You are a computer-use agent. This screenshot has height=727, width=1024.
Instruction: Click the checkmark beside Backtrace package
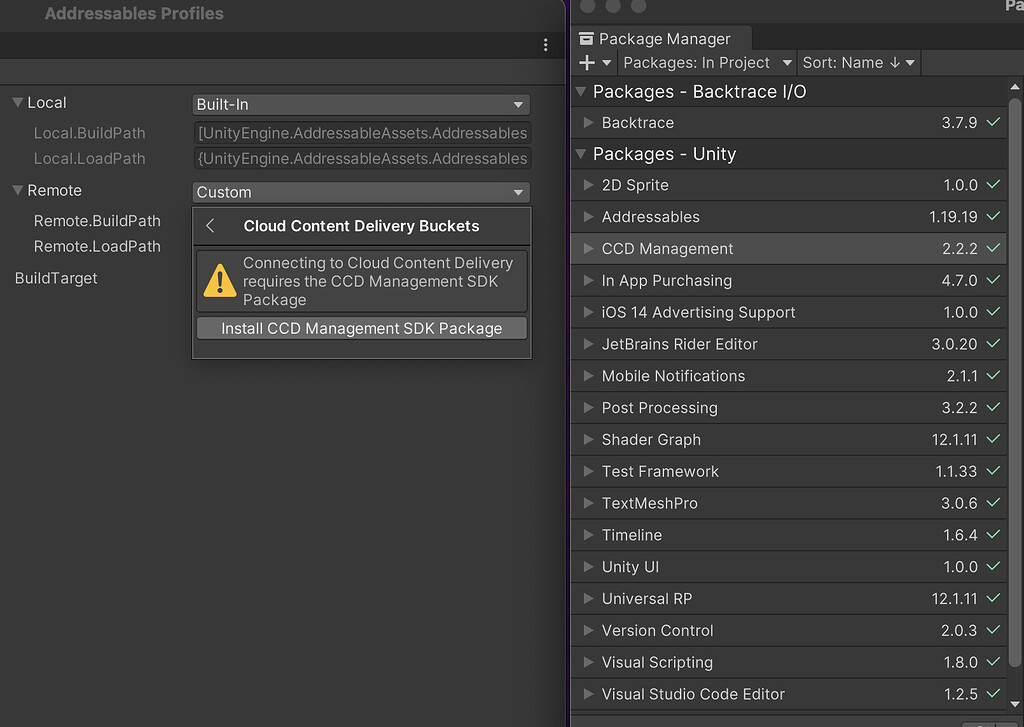[x=993, y=122]
